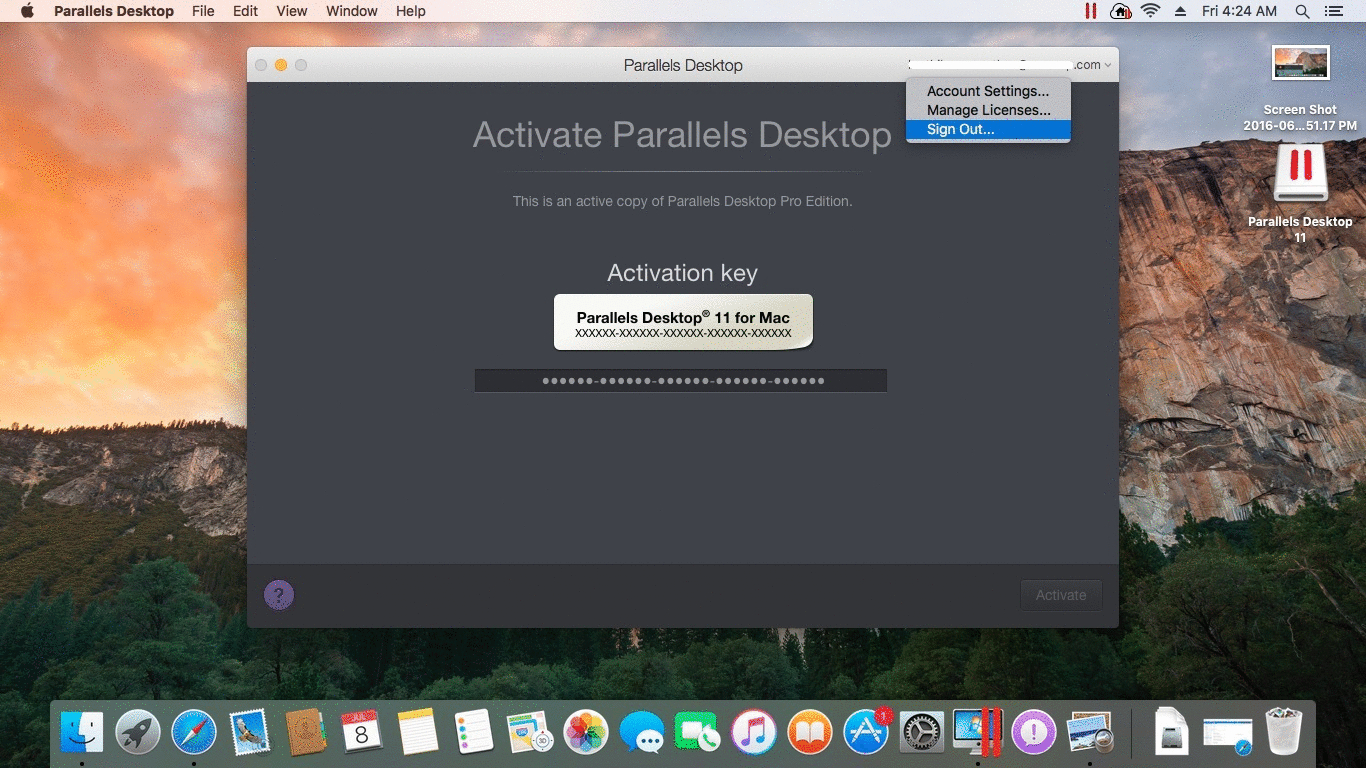Open the Help menu in the menu bar
Image resolution: width=1366 pixels, height=768 pixels.
410,11
